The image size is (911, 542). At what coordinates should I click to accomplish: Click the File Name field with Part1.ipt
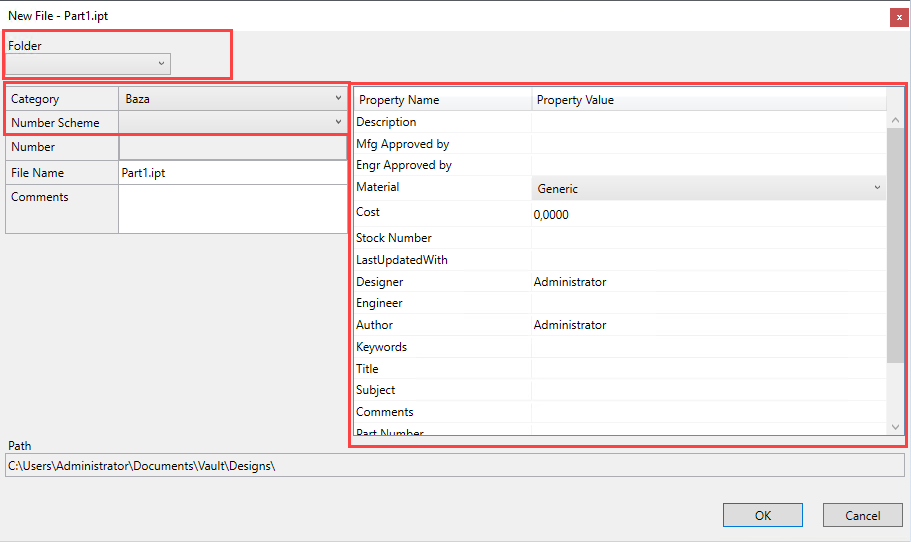tap(232, 173)
